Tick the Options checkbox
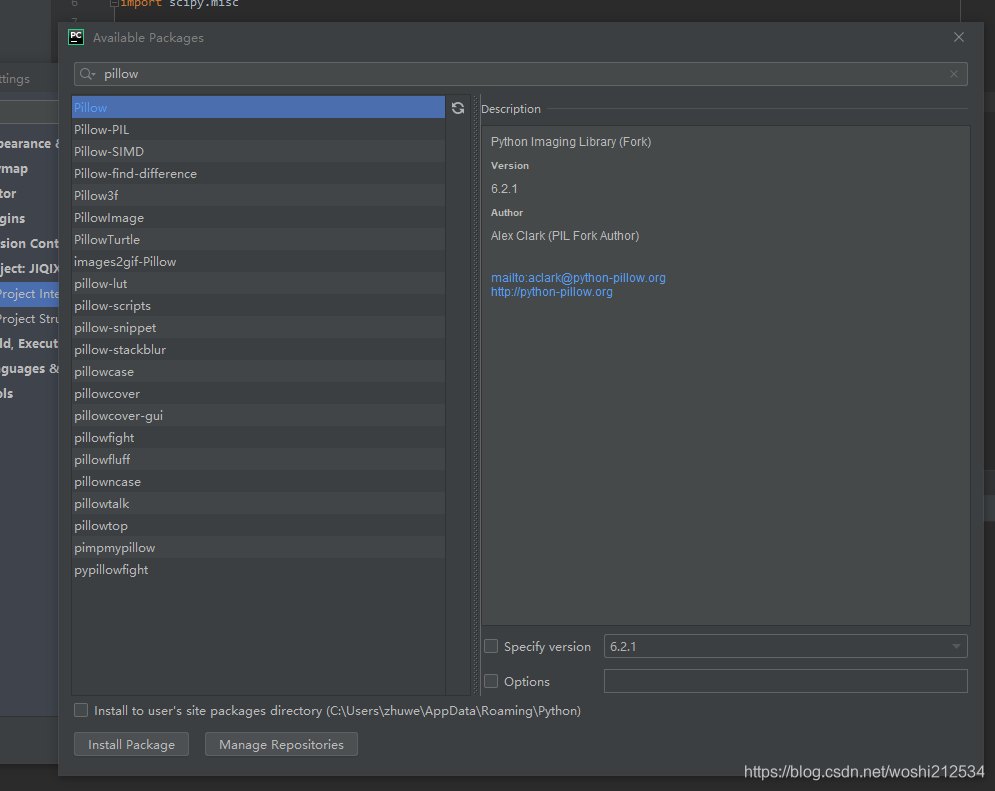The width and height of the screenshot is (995, 791). pos(491,681)
